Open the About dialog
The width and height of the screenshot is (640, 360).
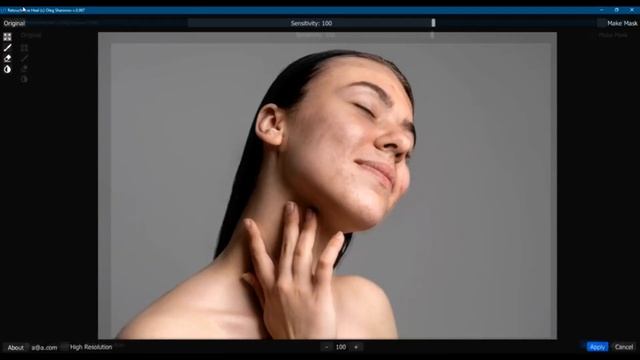point(16,347)
